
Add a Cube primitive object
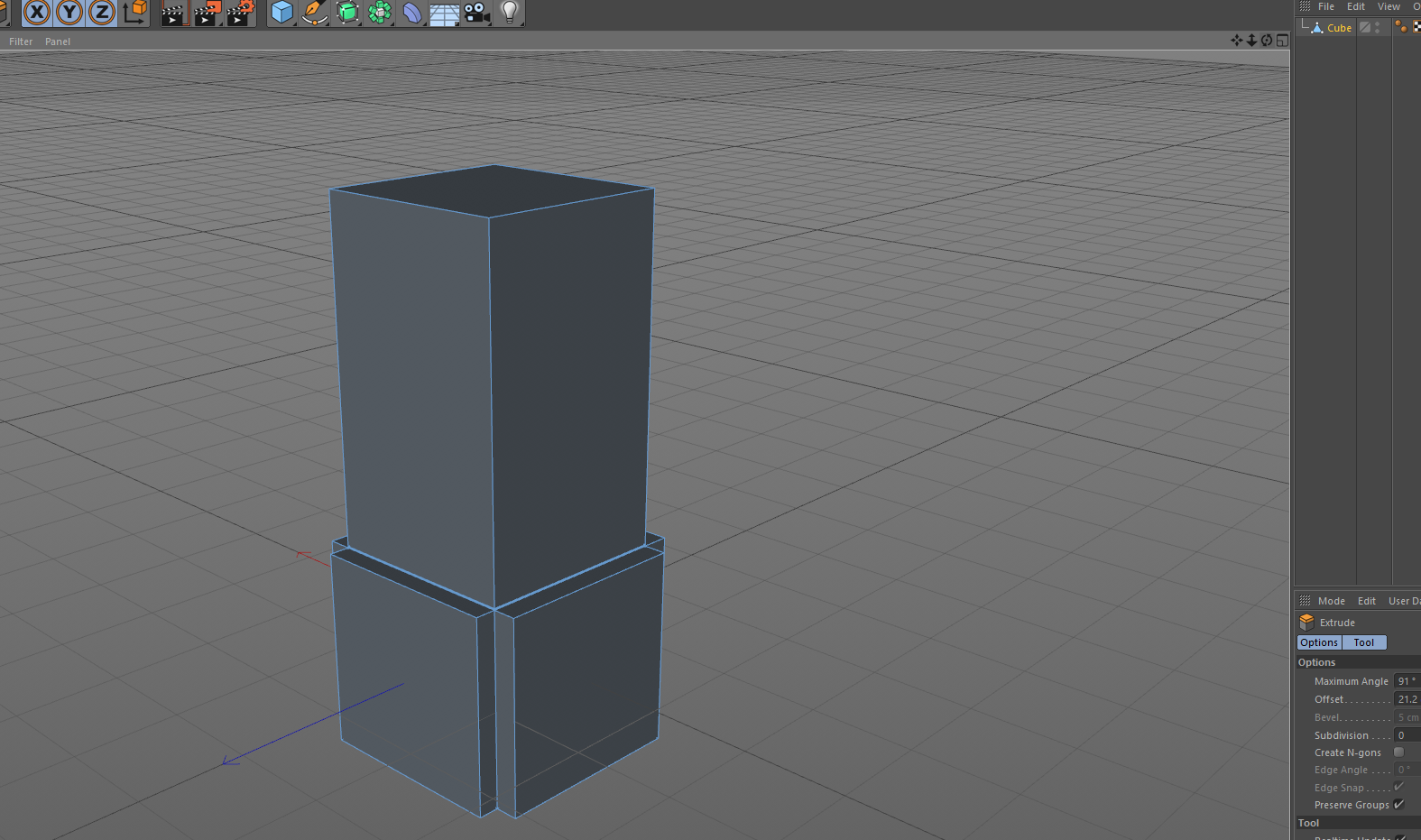(x=282, y=13)
